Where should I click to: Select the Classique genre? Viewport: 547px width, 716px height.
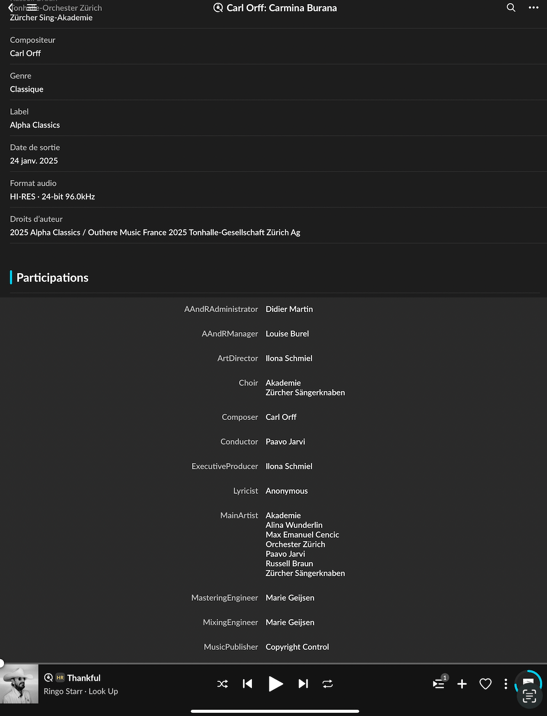pyautogui.click(x=26, y=89)
